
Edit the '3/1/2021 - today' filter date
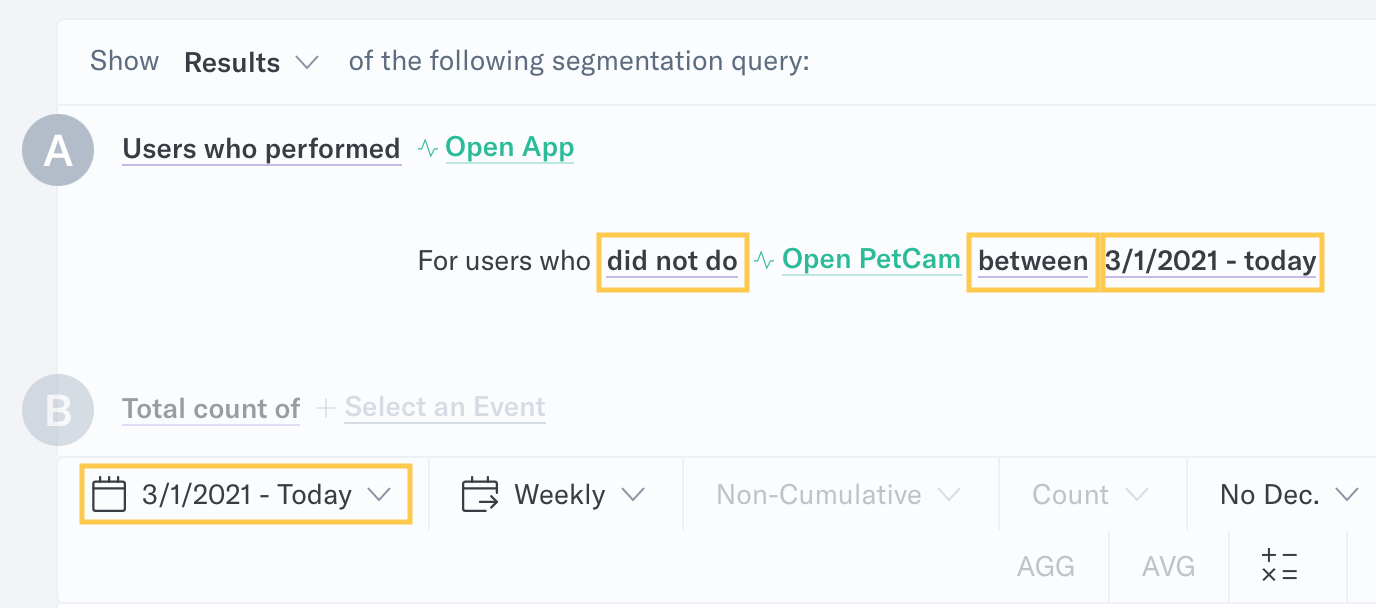pyautogui.click(x=1211, y=261)
